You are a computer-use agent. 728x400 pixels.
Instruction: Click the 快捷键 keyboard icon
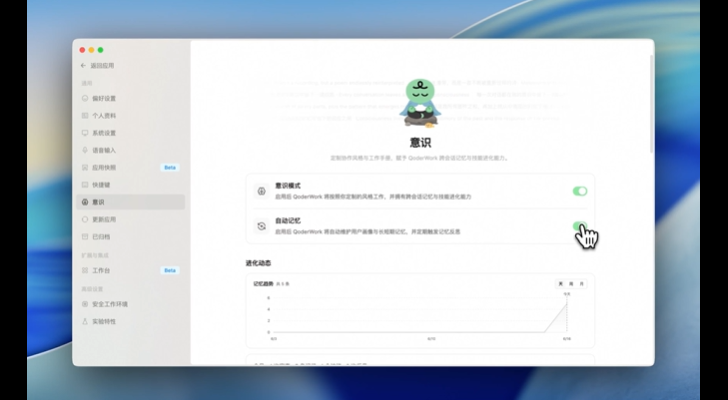85,185
